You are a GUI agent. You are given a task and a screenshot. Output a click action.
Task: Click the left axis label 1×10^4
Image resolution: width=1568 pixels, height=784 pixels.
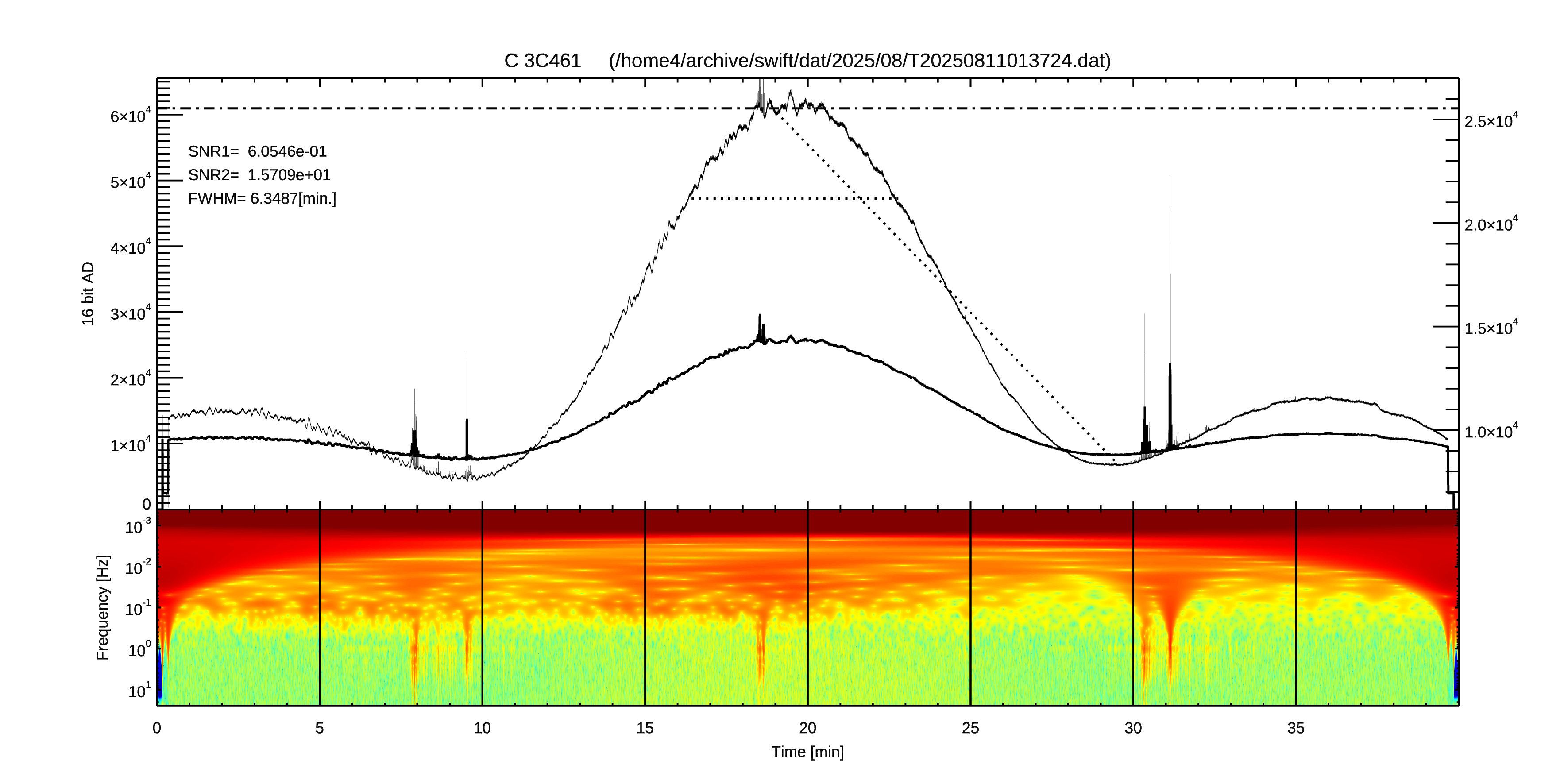tap(130, 444)
